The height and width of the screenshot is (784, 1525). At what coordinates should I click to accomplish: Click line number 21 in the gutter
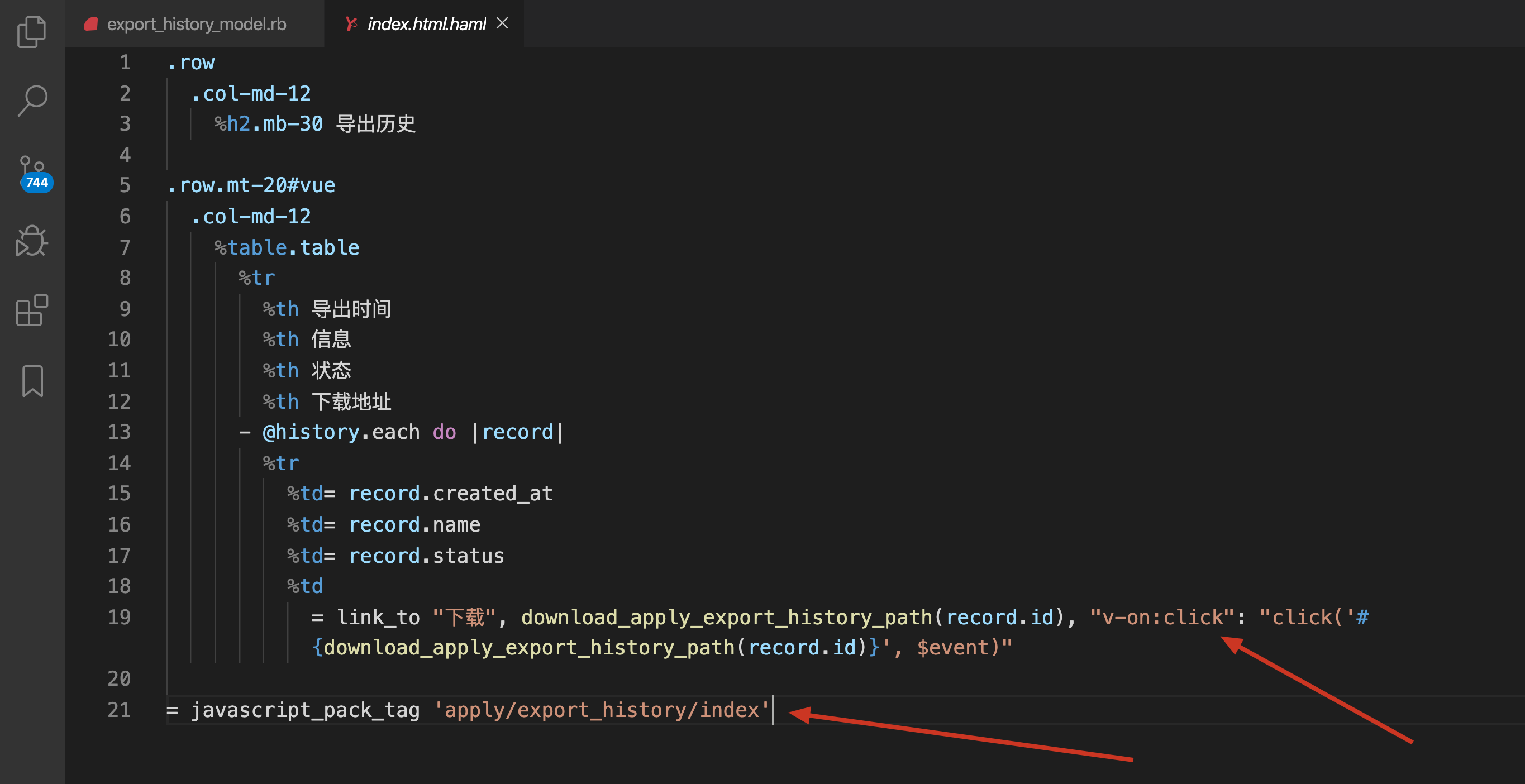pyautogui.click(x=119, y=709)
